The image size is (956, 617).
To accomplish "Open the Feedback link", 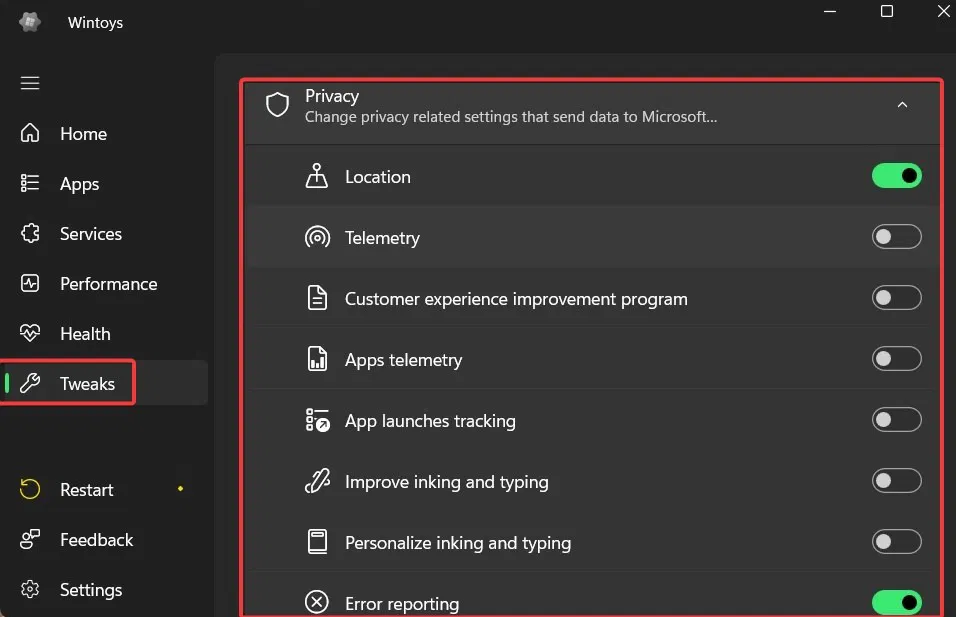I will [x=96, y=540].
